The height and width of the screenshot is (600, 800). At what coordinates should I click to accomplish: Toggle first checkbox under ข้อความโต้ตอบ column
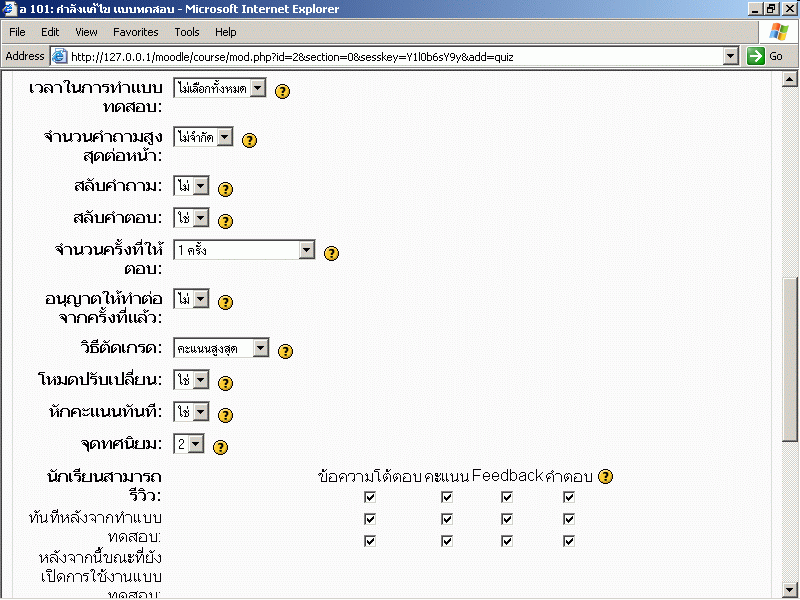point(370,497)
